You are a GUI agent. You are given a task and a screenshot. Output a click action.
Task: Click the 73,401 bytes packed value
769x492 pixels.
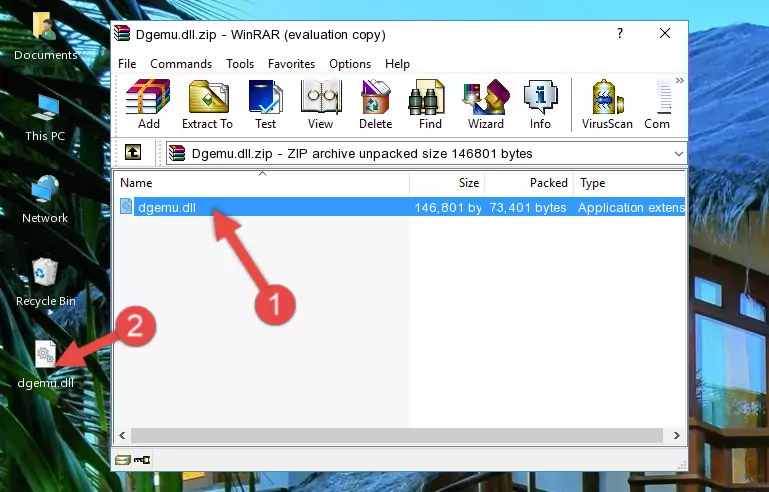[x=528, y=207]
